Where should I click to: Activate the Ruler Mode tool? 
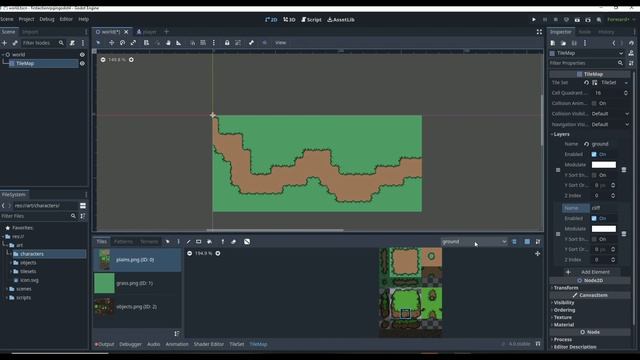[179, 42]
